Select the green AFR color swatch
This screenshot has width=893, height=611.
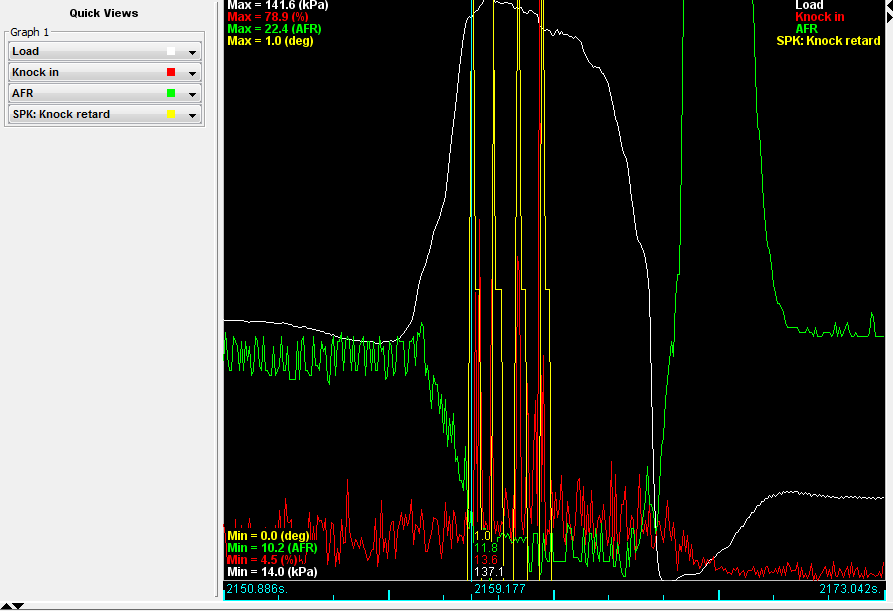[x=171, y=93]
